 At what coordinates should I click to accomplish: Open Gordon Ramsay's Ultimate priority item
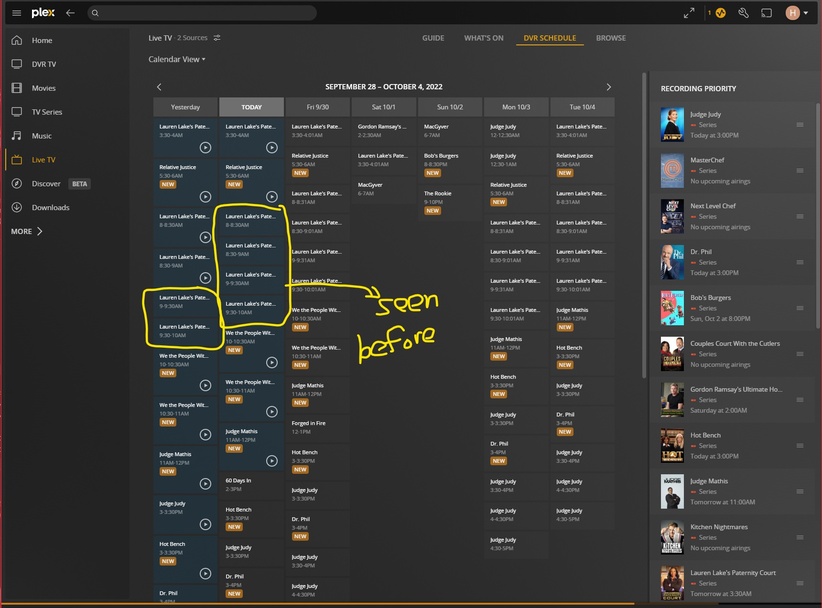[x=734, y=399]
